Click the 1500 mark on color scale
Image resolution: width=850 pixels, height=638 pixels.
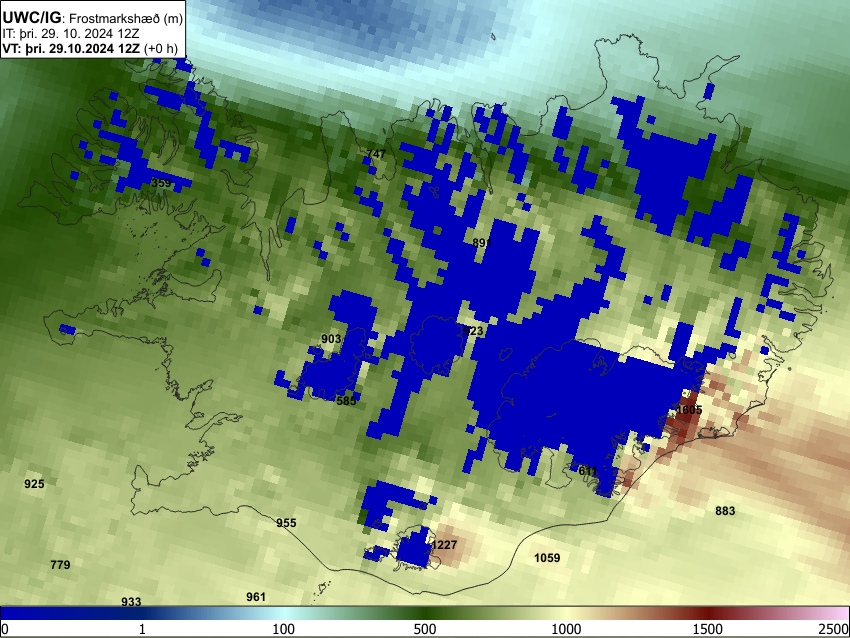tap(708, 629)
